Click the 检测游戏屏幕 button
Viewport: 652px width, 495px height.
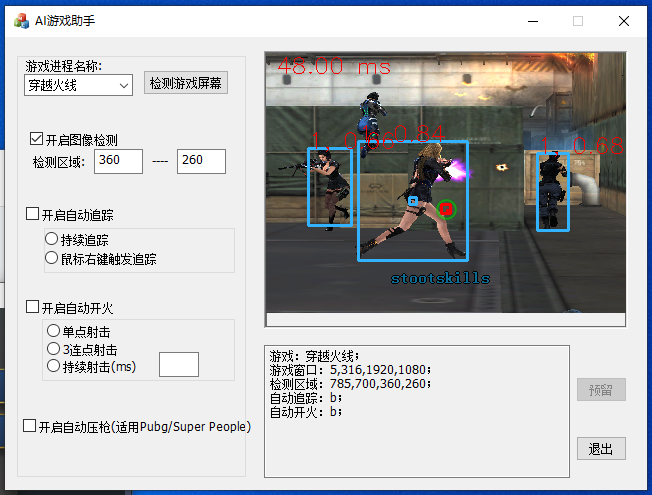pyautogui.click(x=185, y=83)
